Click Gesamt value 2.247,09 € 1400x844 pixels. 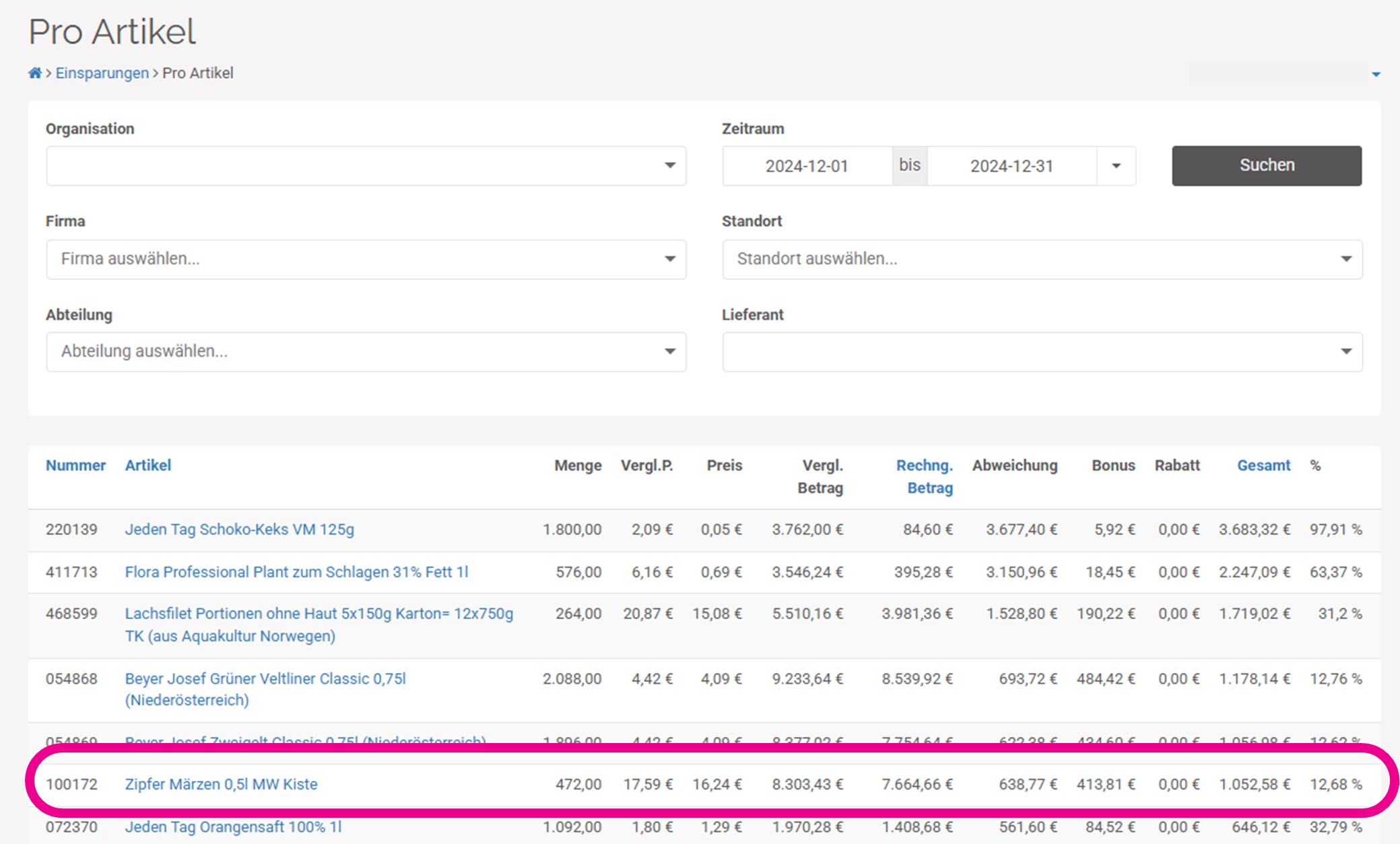coord(1255,572)
